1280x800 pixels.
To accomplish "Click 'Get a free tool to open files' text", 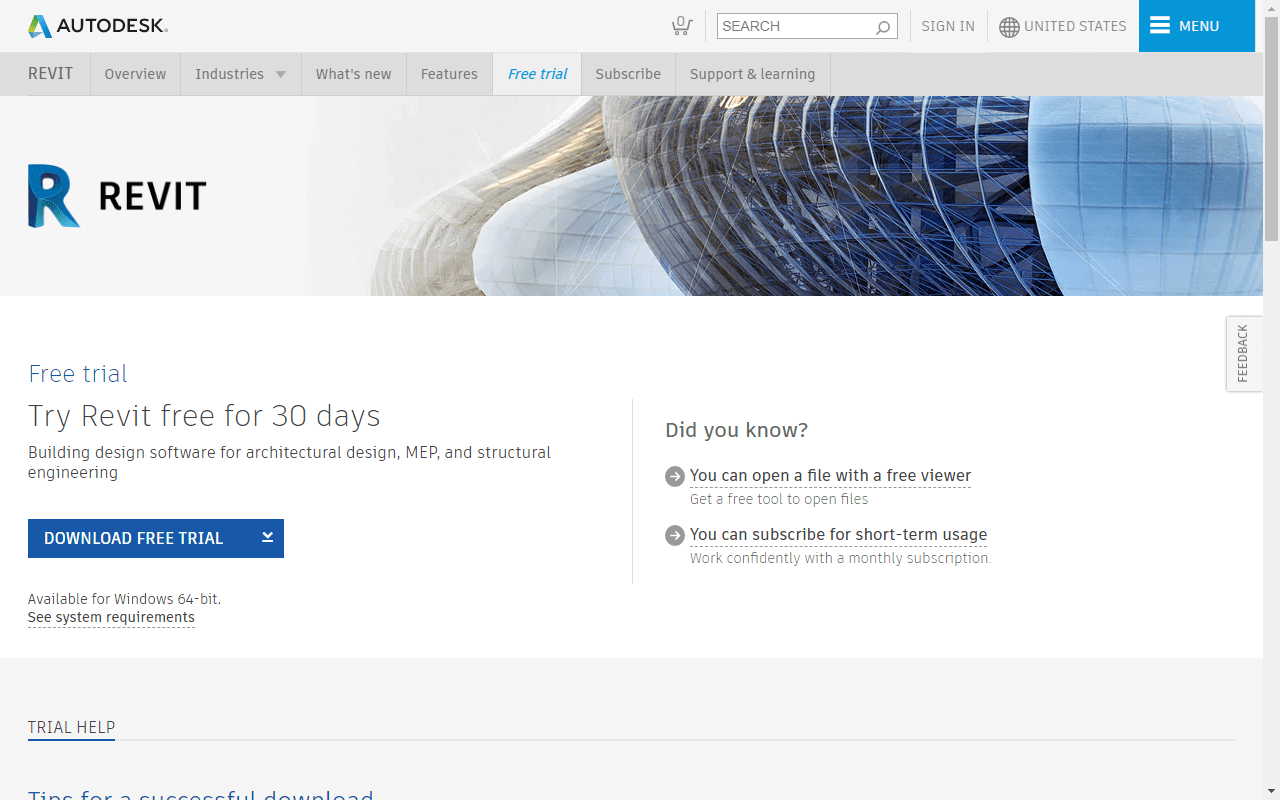I will click(x=779, y=499).
